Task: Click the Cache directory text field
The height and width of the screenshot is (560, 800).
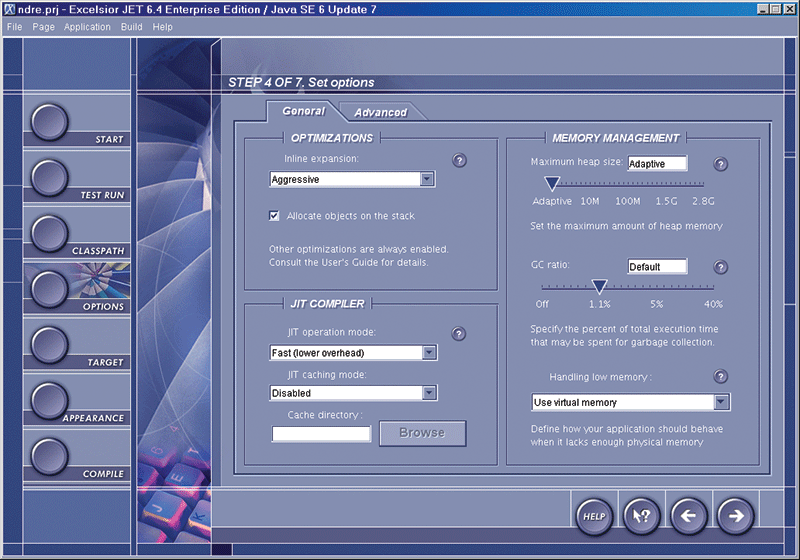Action: pos(321,434)
